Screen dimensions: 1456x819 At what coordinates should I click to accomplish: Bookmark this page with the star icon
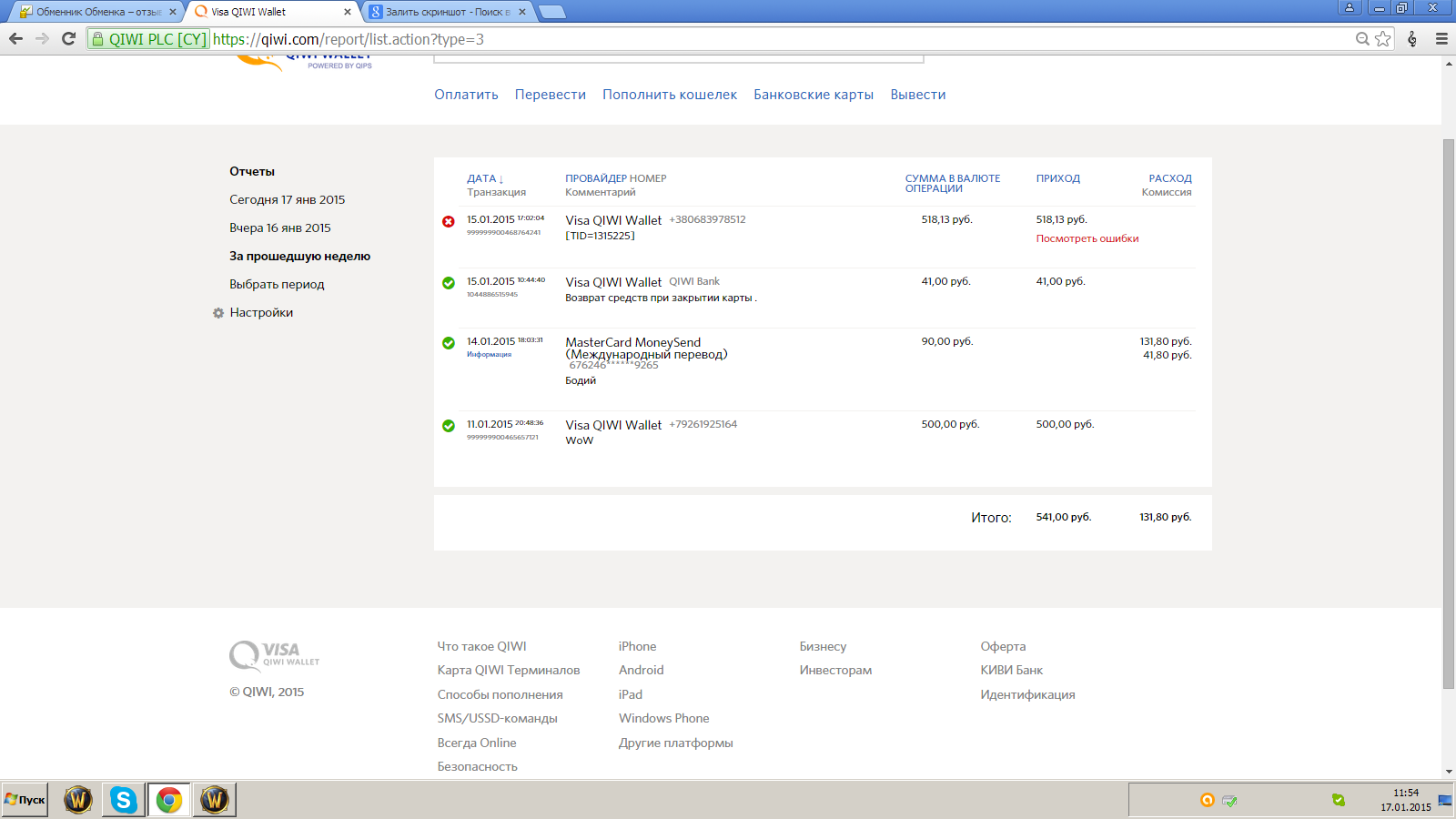coord(1383,39)
